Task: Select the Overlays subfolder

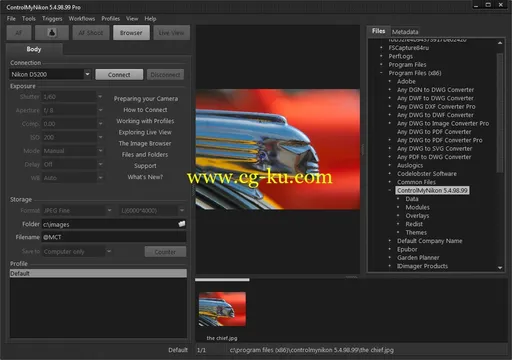Action: 417,216
